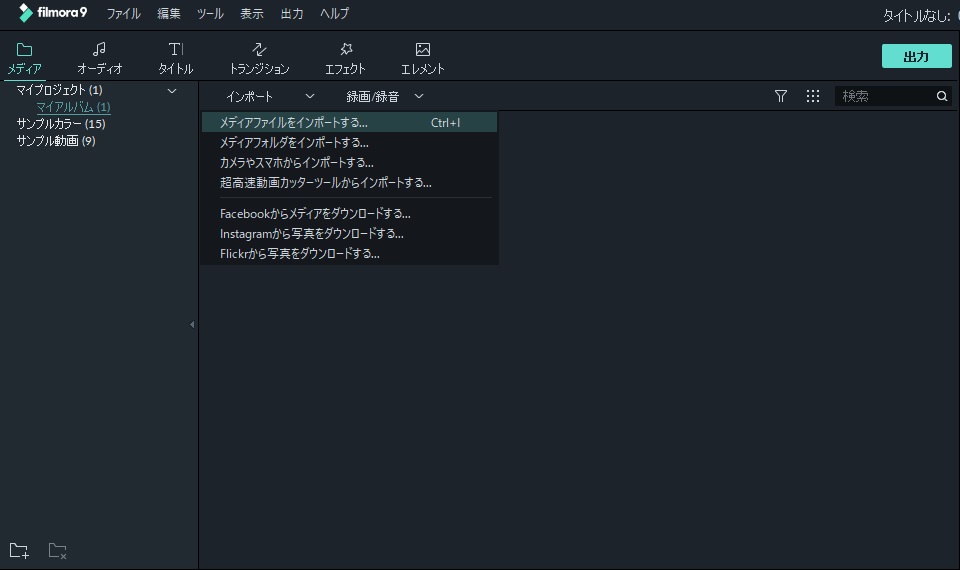This screenshot has width=960, height=570.
Task: Select サンプルカラー (15) item
Action: click(x=61, y=124)
